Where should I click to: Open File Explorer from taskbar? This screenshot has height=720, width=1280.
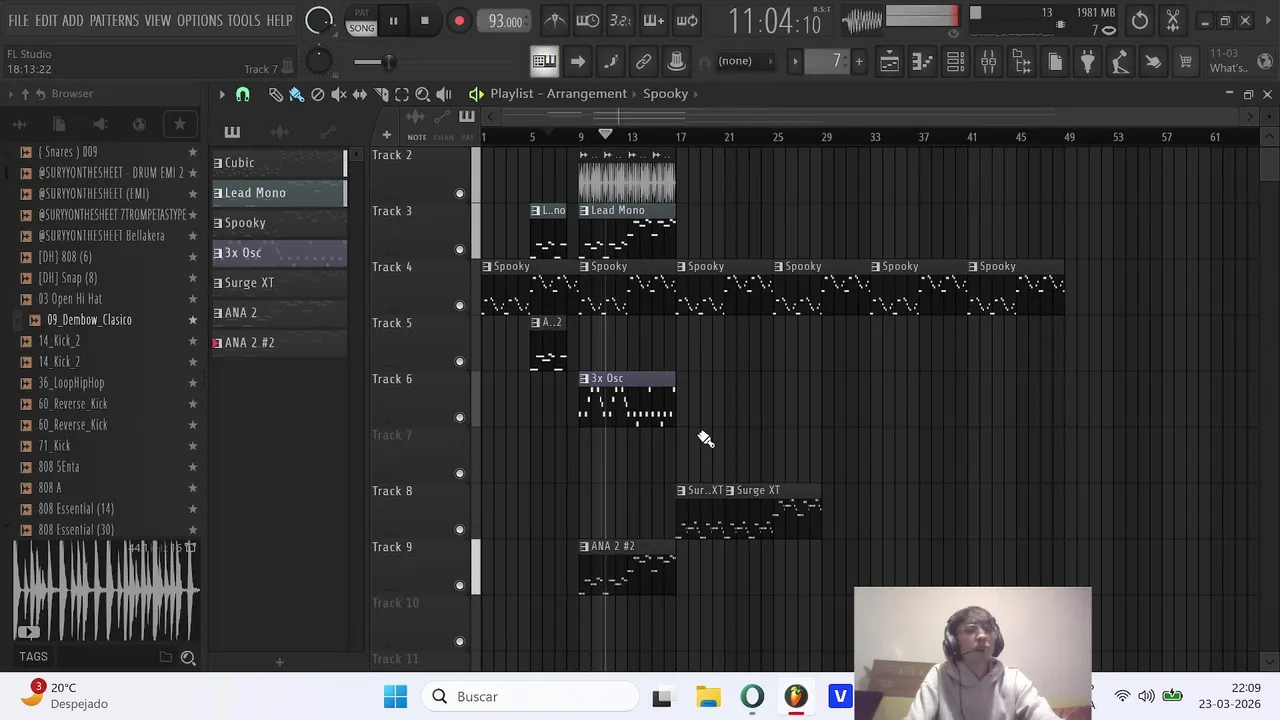[708, 697]
